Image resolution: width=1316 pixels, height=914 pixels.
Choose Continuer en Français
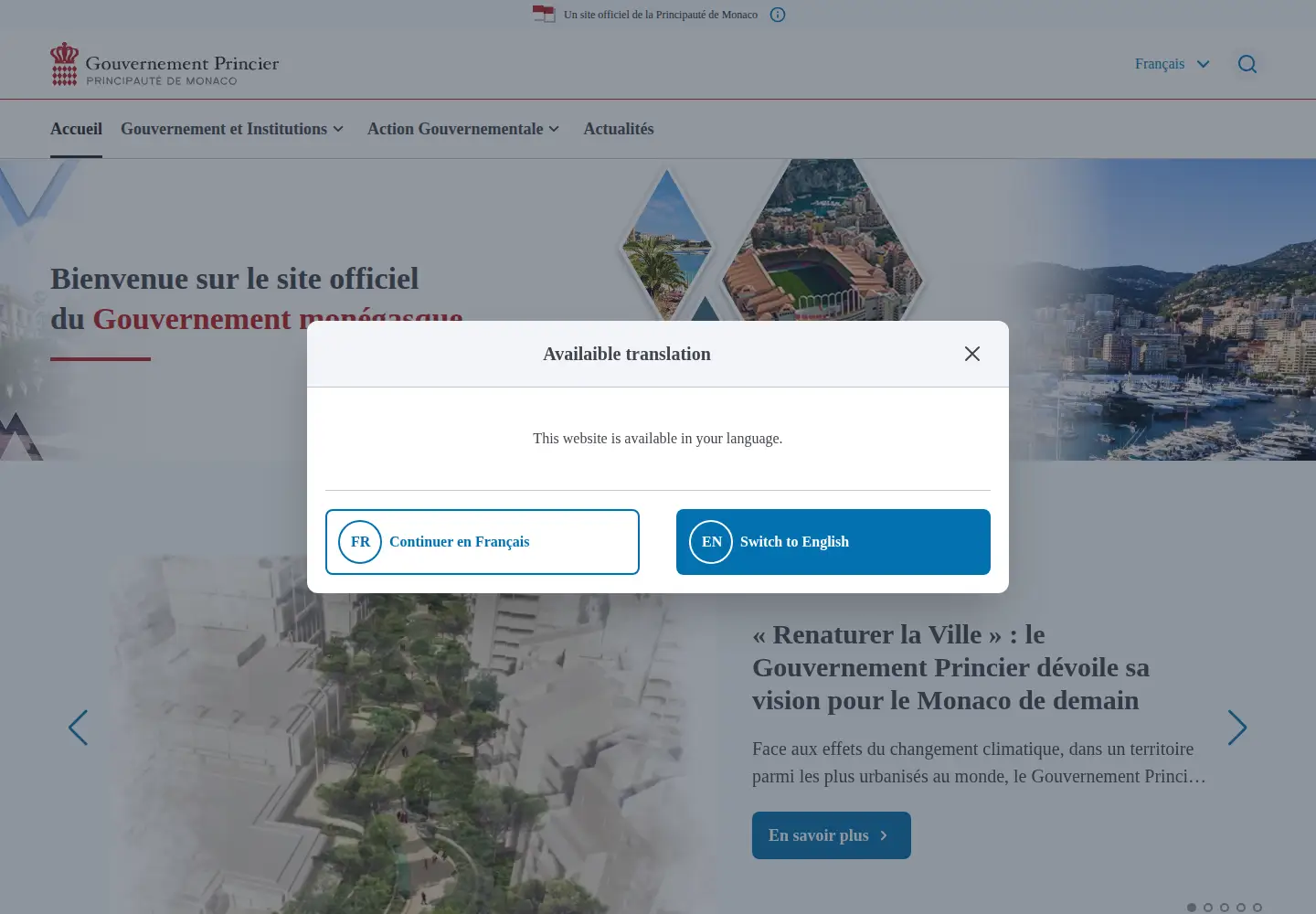pyautogui.click(x=483, y=542)
